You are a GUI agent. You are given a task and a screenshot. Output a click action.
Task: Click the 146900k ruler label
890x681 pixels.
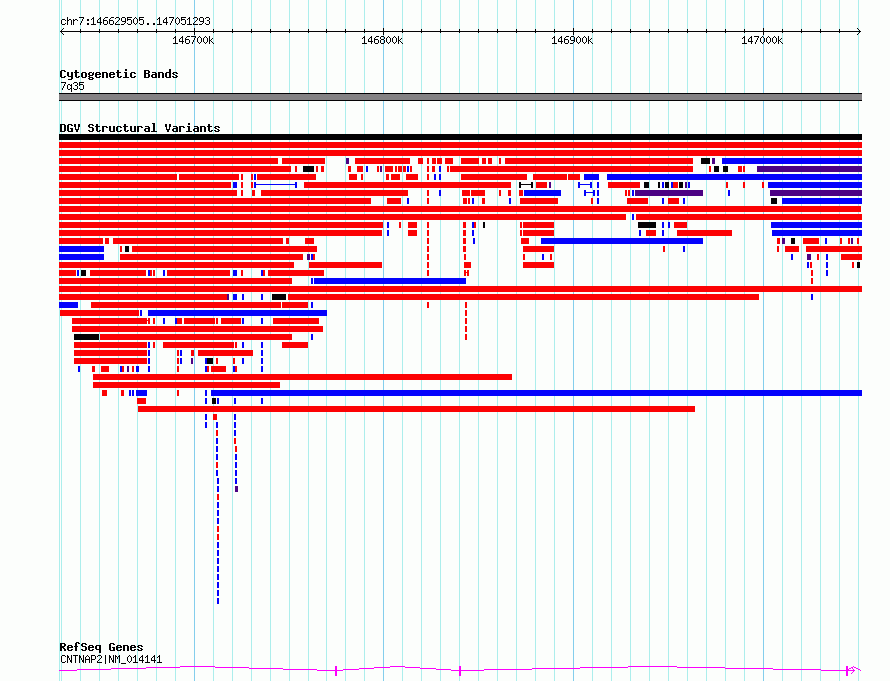pos(572,40)
